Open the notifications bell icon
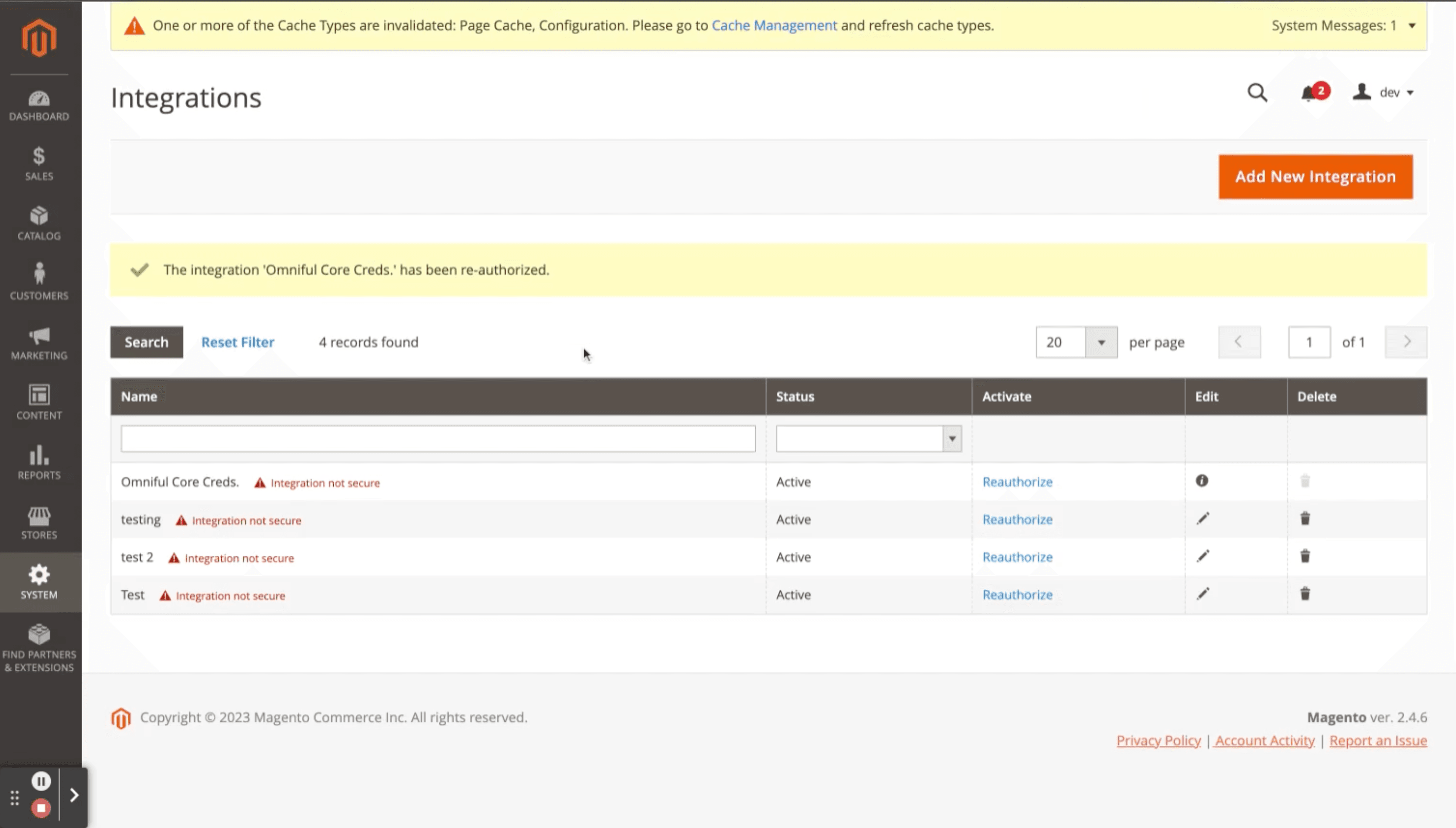The width and height of the screenshot is (1456, 828). point(1309,92)
